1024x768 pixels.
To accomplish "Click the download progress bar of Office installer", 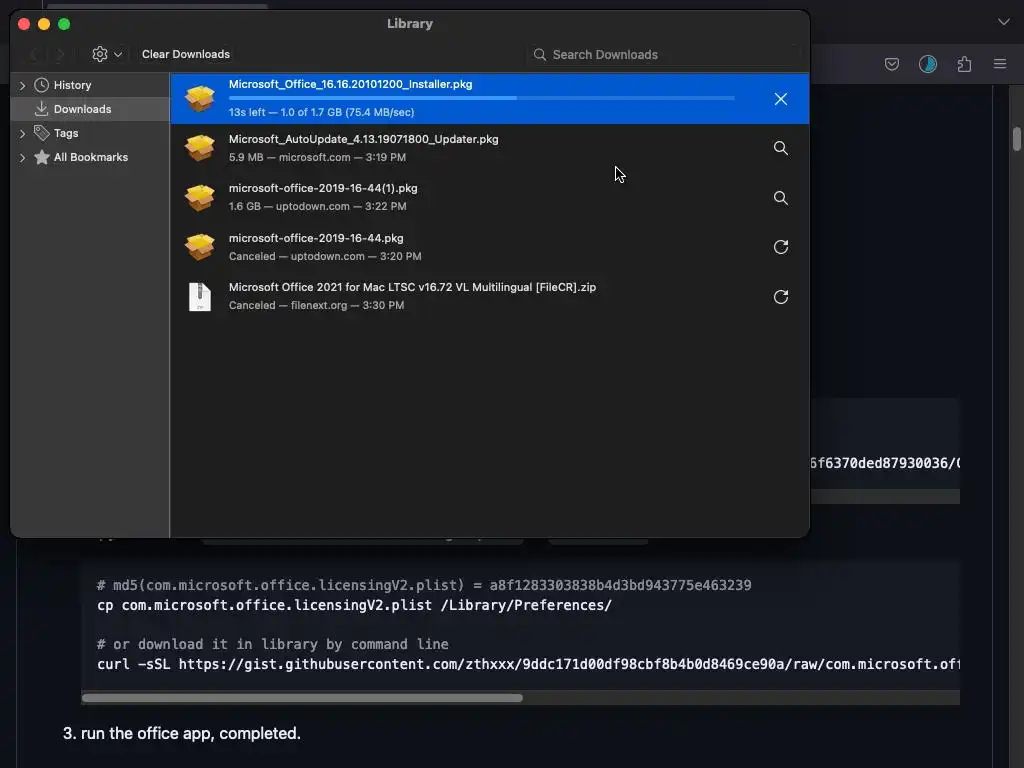I will (481, 98).
